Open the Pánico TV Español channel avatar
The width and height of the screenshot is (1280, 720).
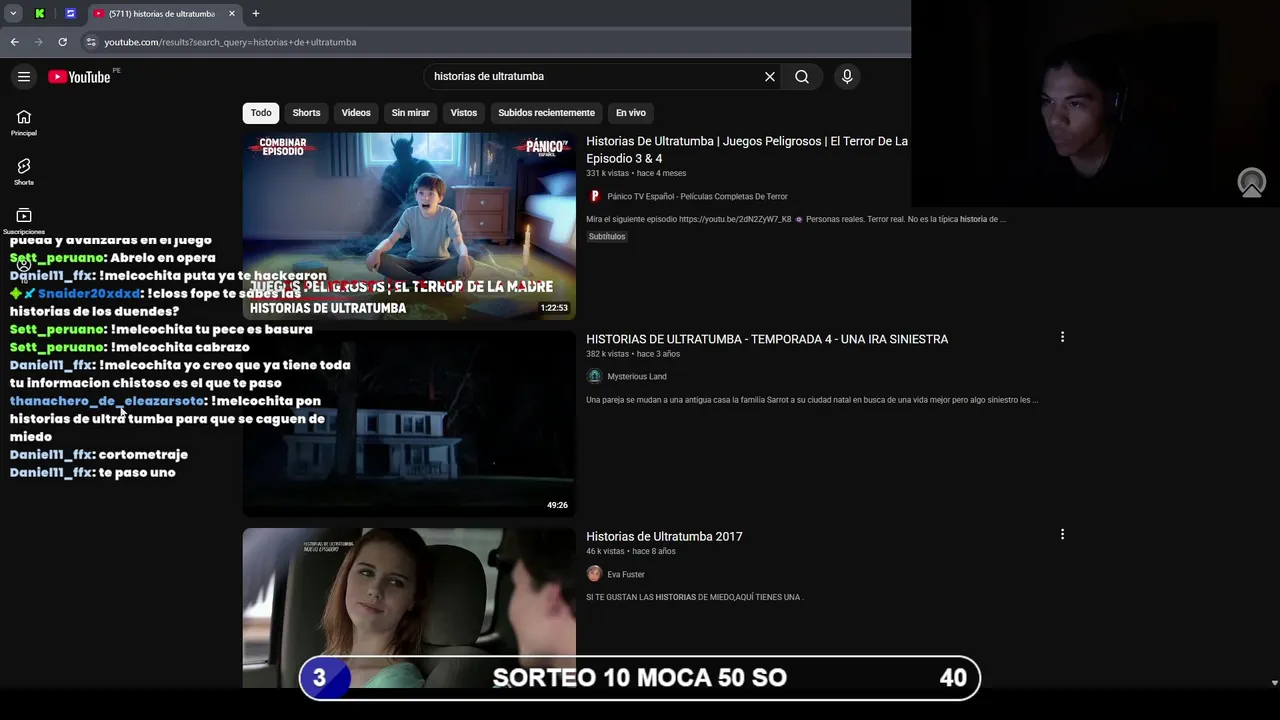pos(594,197)
